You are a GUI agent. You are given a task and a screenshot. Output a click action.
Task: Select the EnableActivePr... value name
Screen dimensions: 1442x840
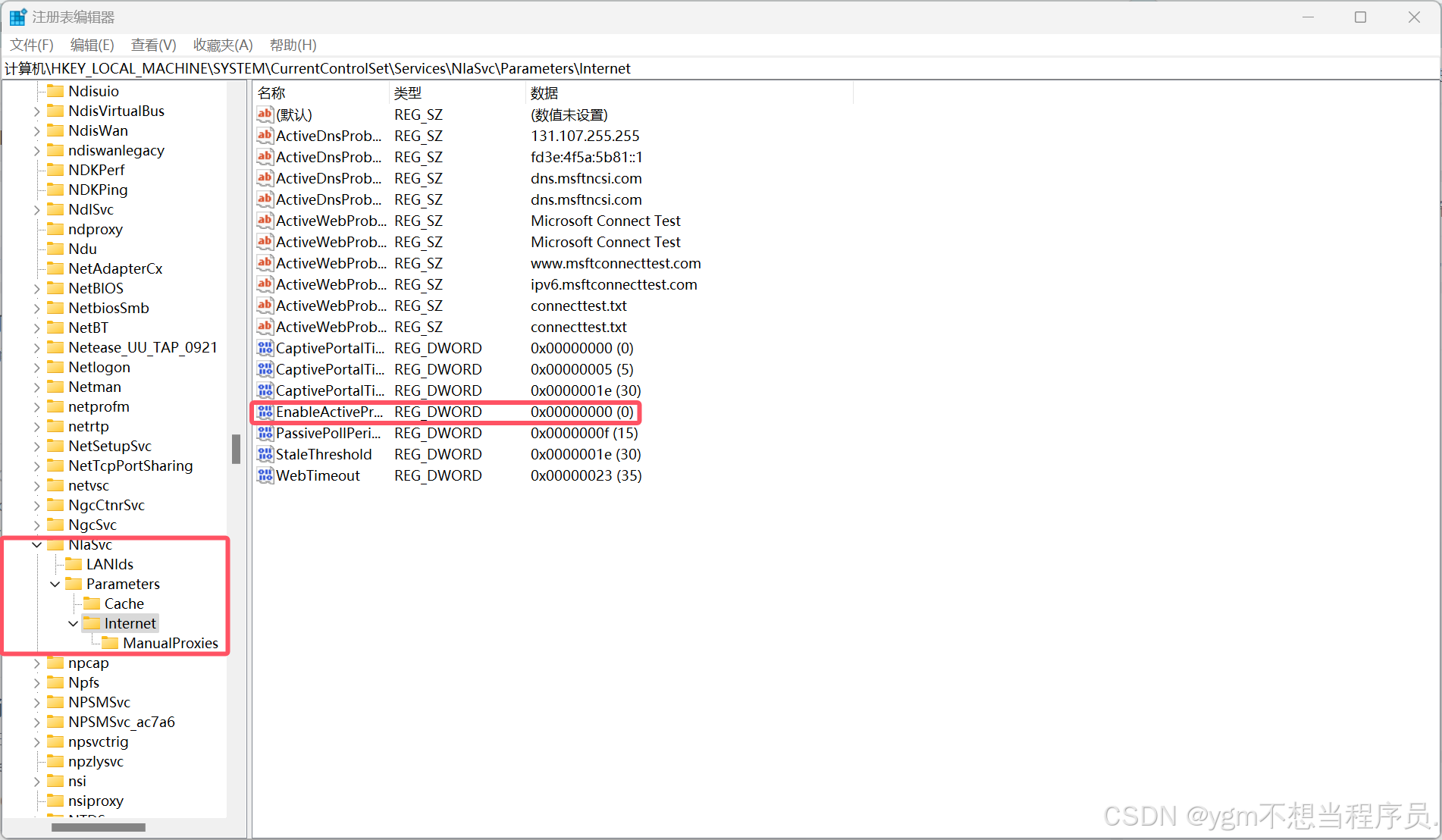330,412
